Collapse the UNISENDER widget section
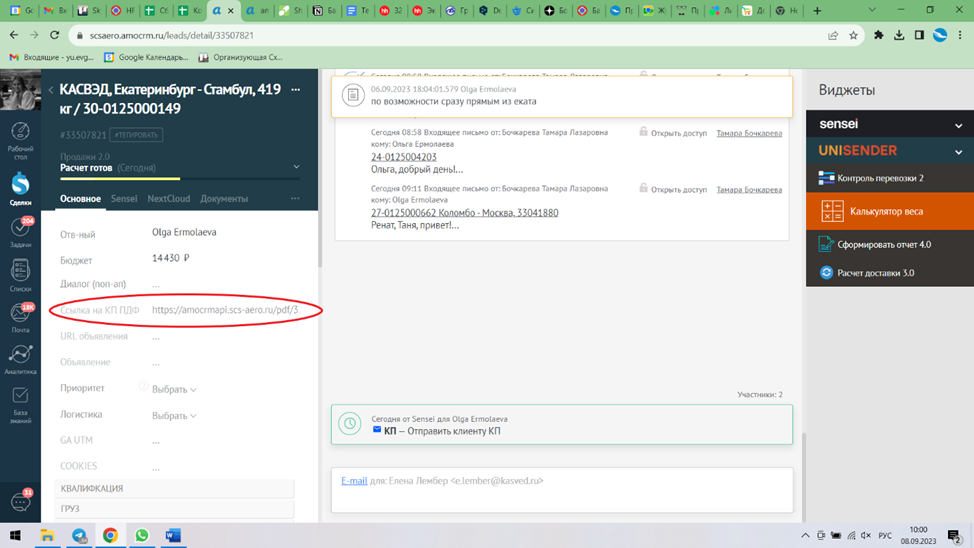 coord(958,151)
